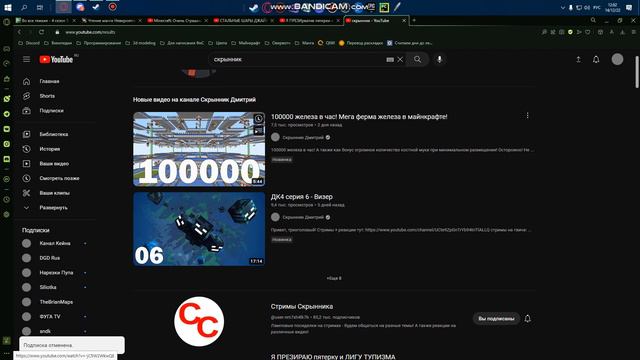Screen dimensions: 640x360
Task: Open channel Скрынник Дмитрий under first video
Action: [x=303, y=138]
